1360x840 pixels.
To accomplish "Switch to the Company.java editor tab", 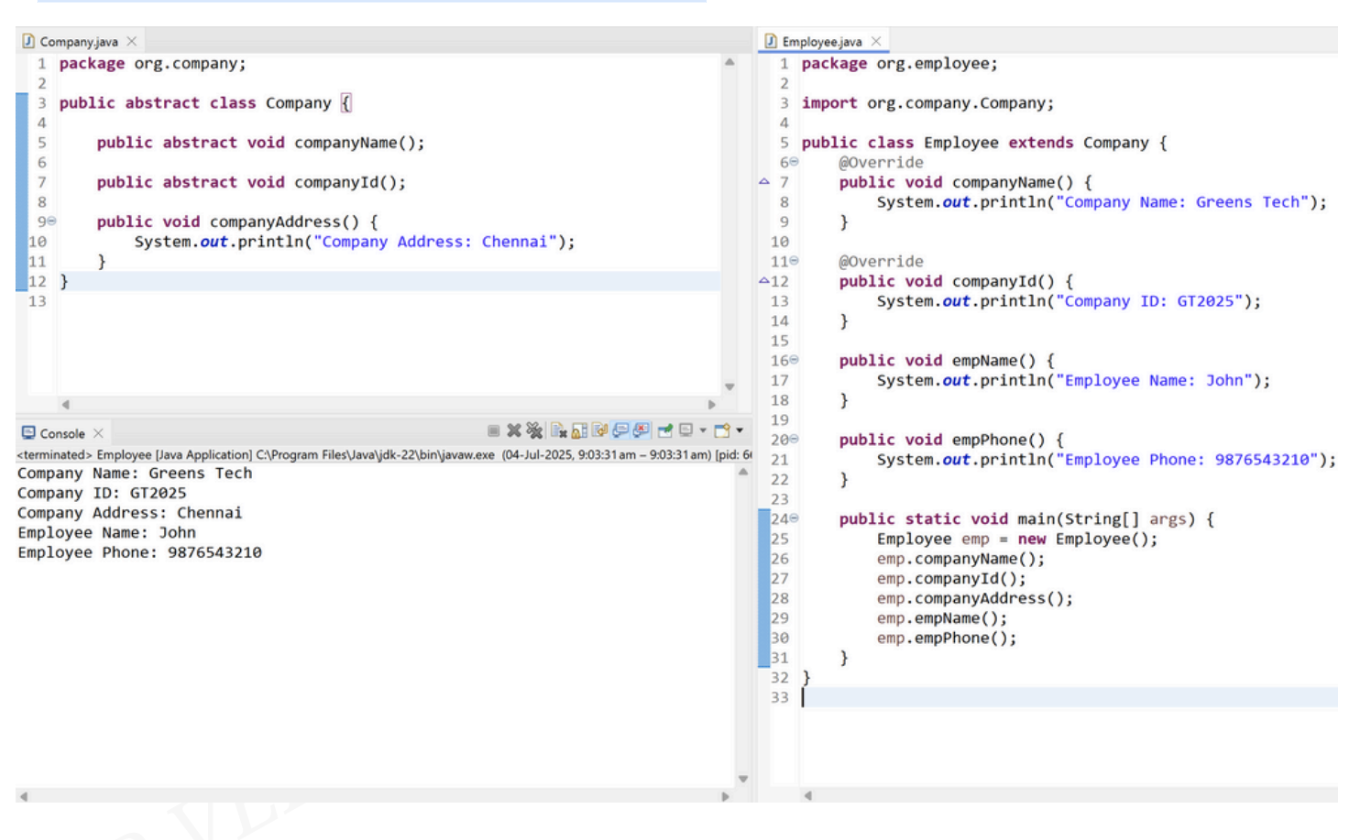I will point(80,40).
